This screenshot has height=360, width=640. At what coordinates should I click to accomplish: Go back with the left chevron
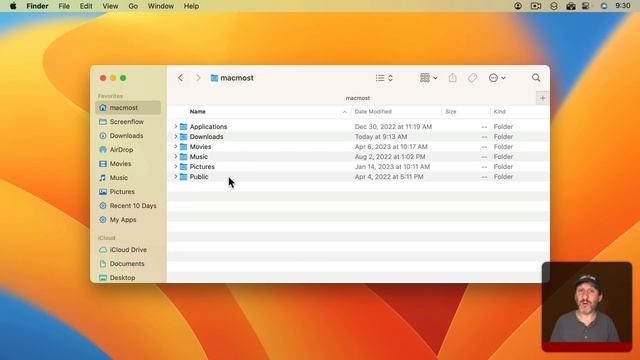point(180,78)
